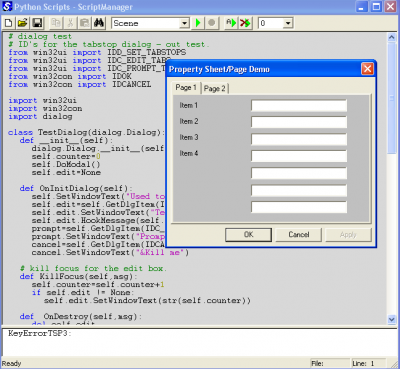Click the 'self.edit=None' code line
This screenshot has width=400, height=369.
(66, 172)
